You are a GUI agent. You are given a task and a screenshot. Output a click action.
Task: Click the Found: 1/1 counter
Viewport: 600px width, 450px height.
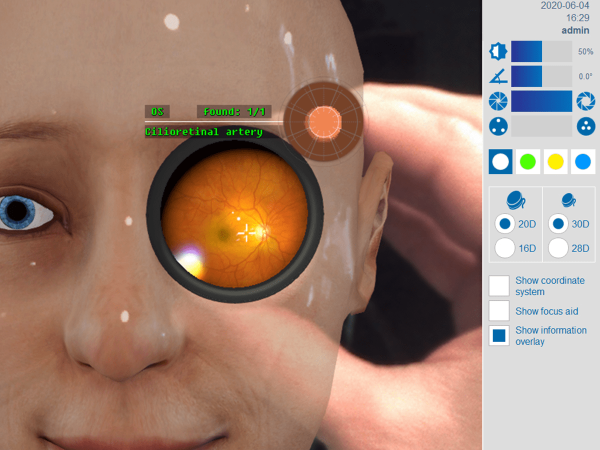coord(234,112)
